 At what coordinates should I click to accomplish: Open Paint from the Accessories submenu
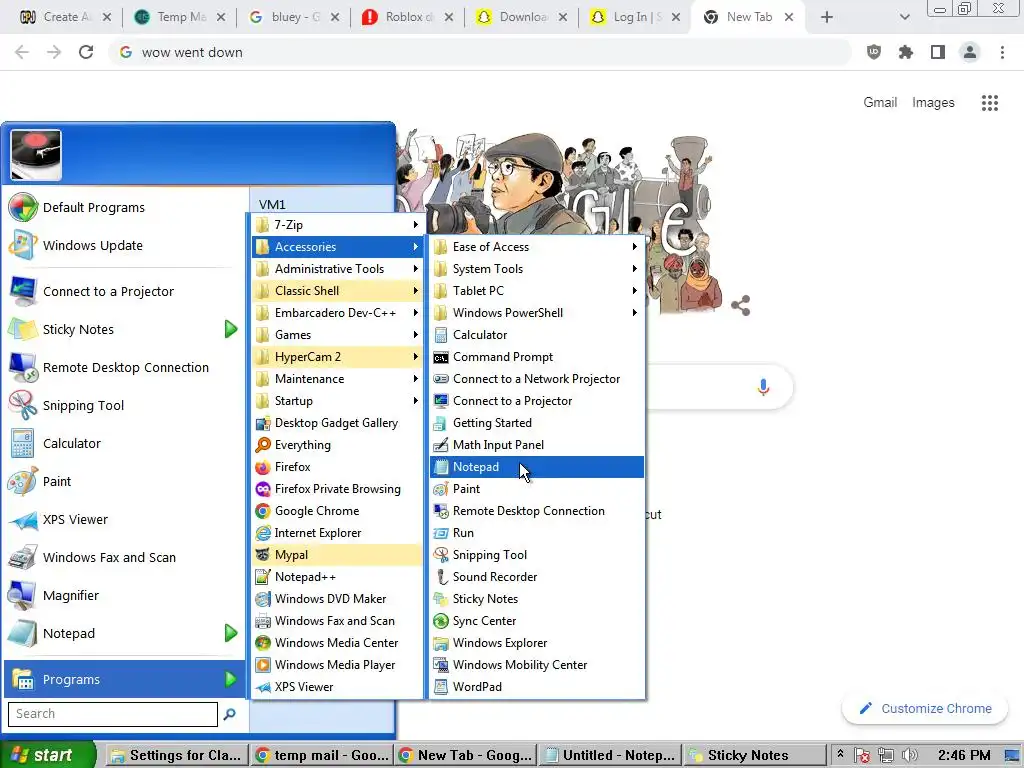point(537,488)
